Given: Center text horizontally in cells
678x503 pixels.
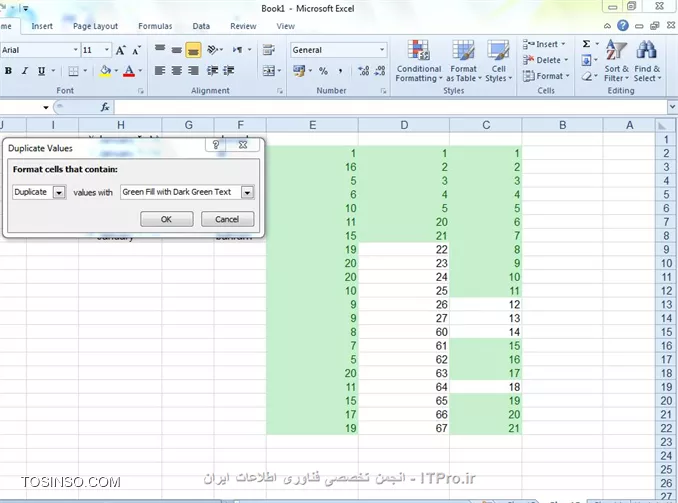Looking at the screenshot, I should pos(176,70).
